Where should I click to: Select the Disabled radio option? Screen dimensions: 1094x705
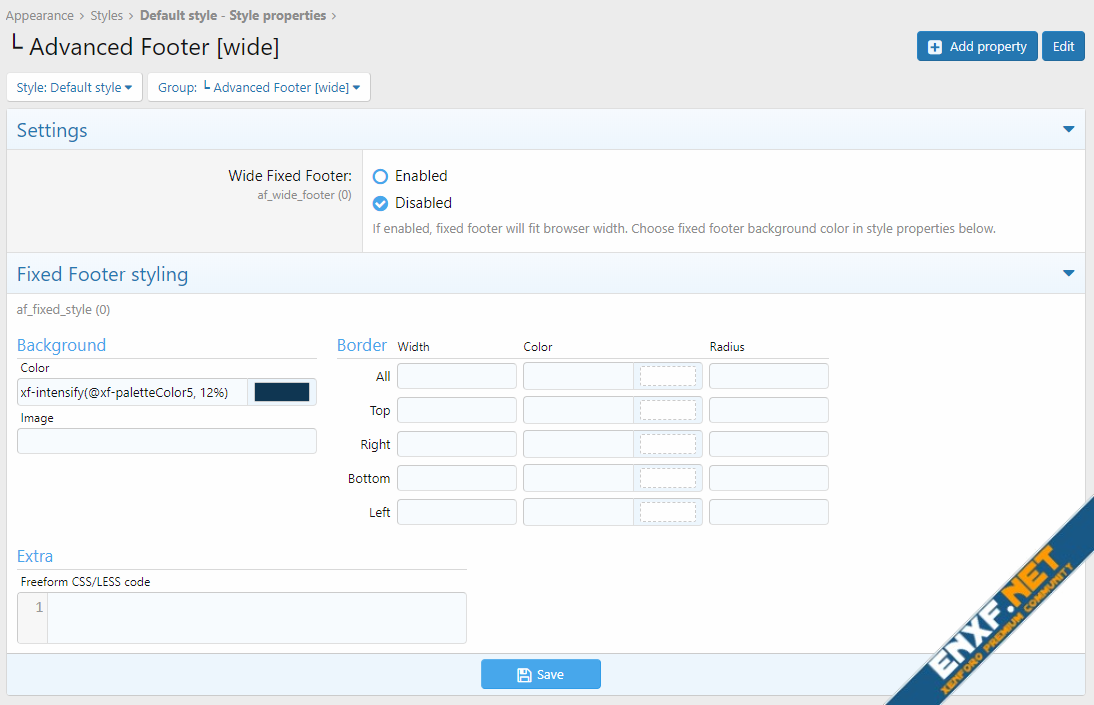point(380,203)
